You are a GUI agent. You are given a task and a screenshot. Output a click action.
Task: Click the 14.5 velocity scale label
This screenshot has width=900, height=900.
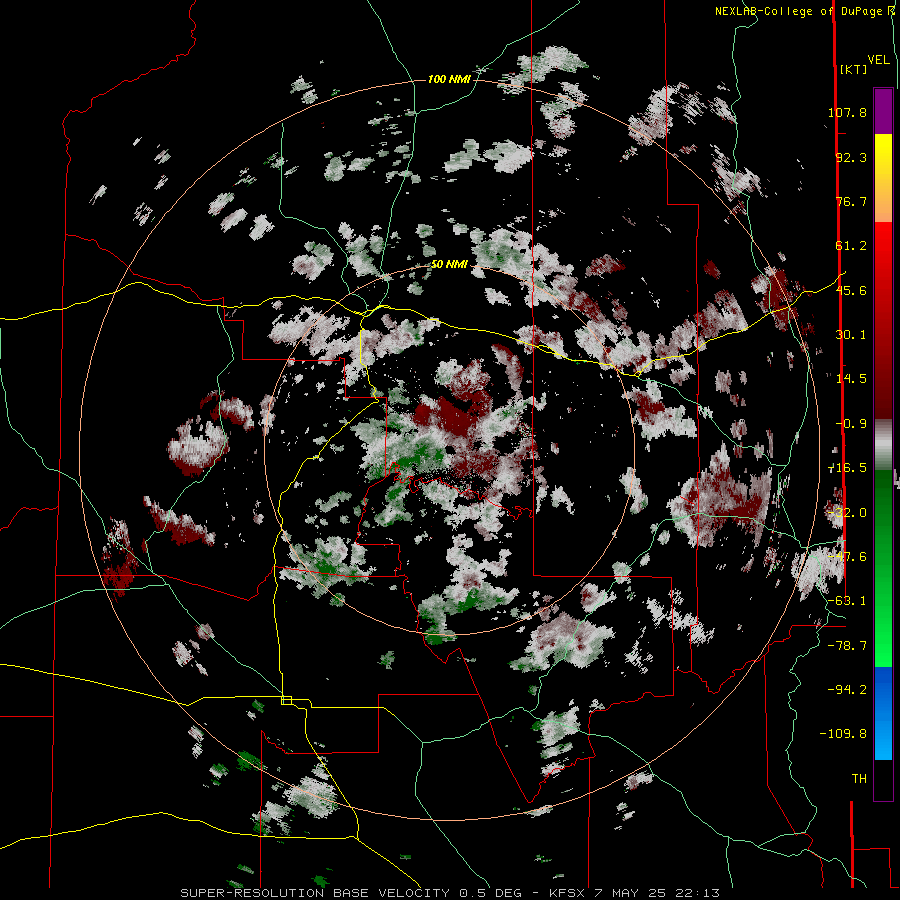[x=851, y=379]
